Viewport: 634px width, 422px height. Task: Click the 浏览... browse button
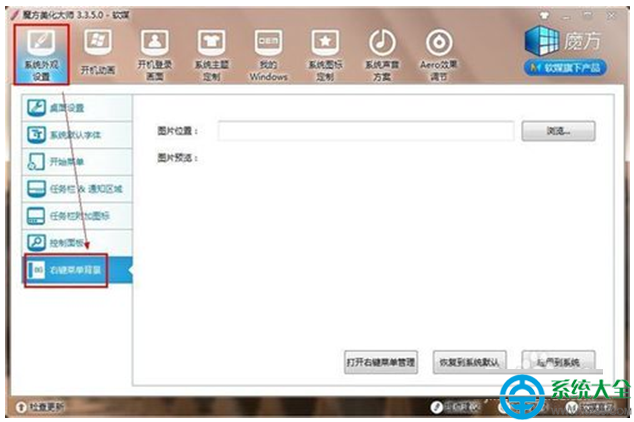[x=558, y=131]
